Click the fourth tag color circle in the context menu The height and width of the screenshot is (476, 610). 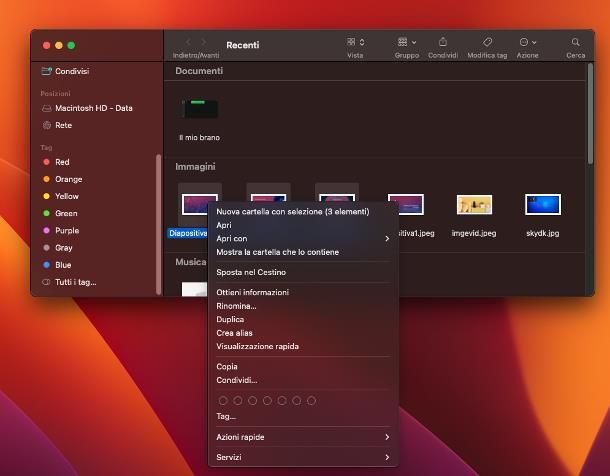[267, 401]
